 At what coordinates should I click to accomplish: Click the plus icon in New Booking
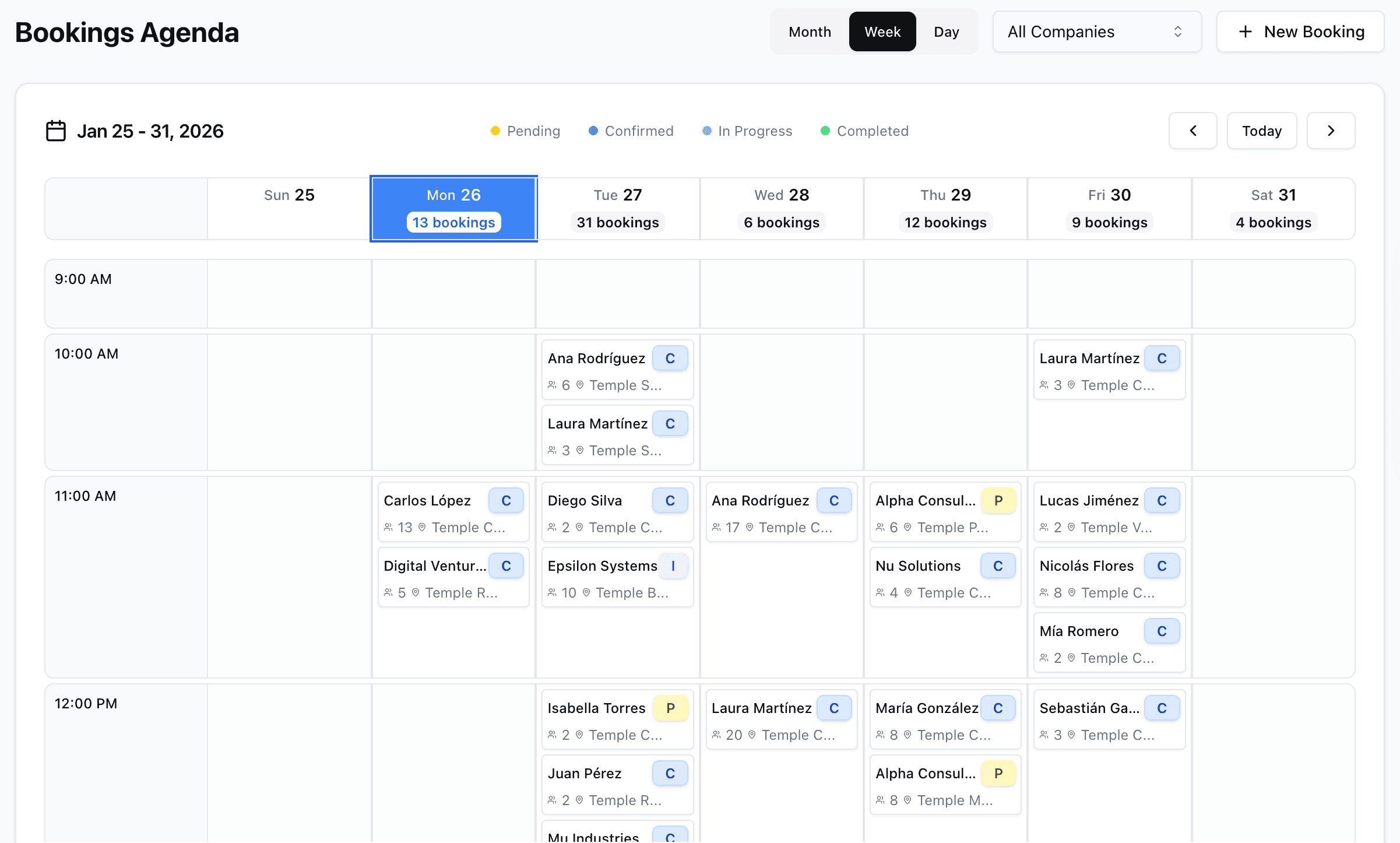(x=1245, y=31)
